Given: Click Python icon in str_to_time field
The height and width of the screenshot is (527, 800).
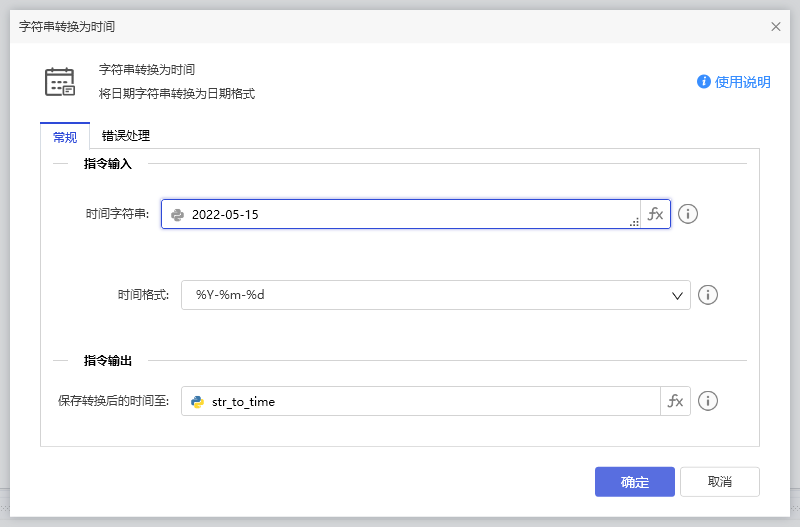Looking at the screenshot, I should [197, 402].
